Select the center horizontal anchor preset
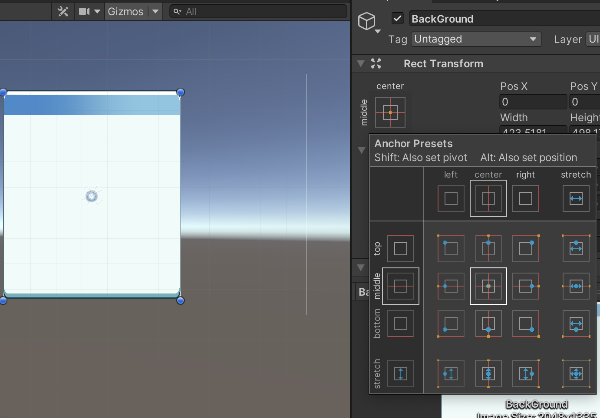 pyautogui.click(x=488, y=198)
